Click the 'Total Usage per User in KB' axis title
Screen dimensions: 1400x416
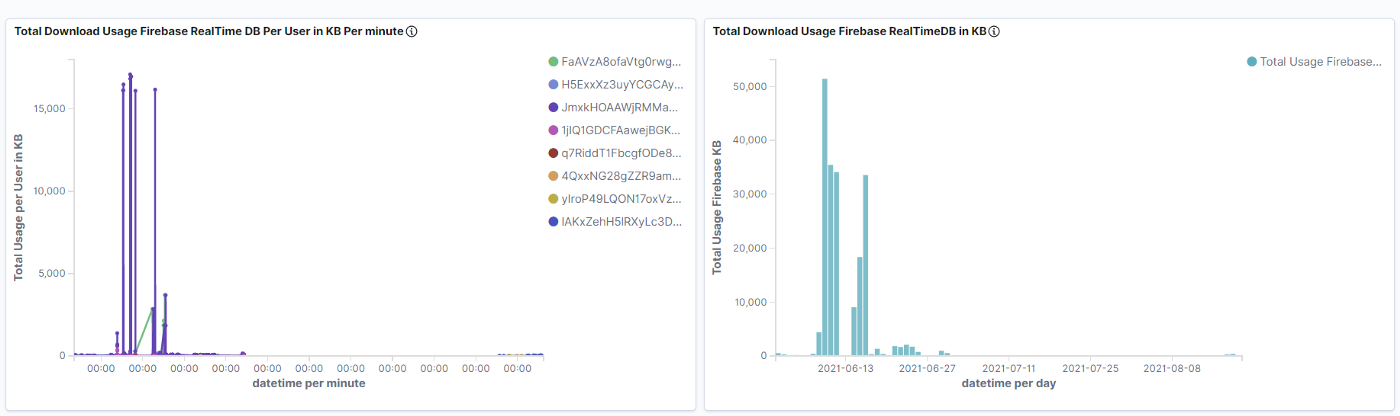point(19,206)
